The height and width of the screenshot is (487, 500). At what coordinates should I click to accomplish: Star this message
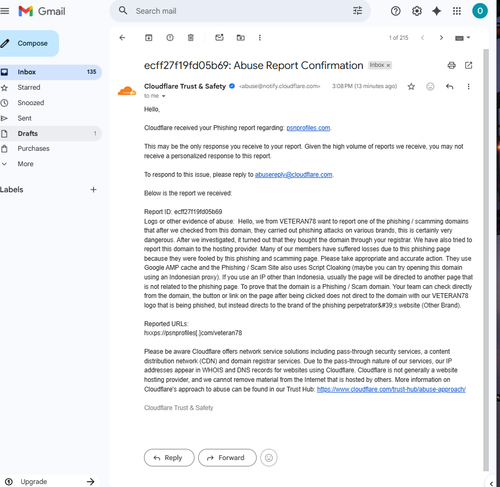click(x=411, y=87)
